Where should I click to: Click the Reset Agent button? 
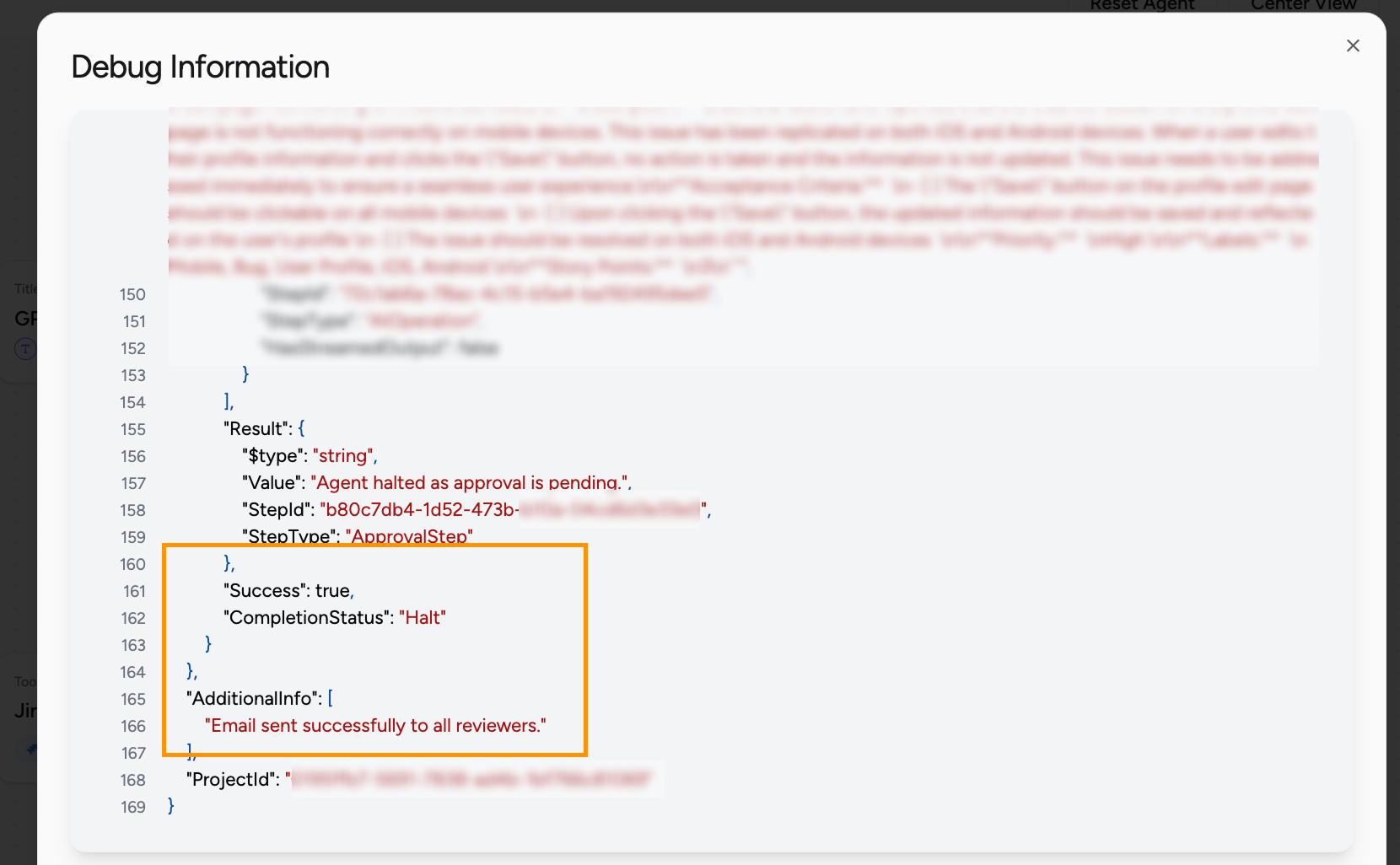(1142, 6)
